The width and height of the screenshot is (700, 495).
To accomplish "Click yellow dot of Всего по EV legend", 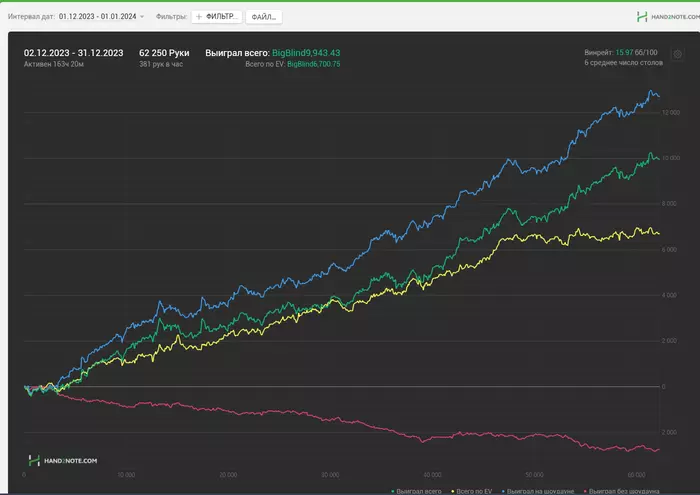I will (453, 491).
